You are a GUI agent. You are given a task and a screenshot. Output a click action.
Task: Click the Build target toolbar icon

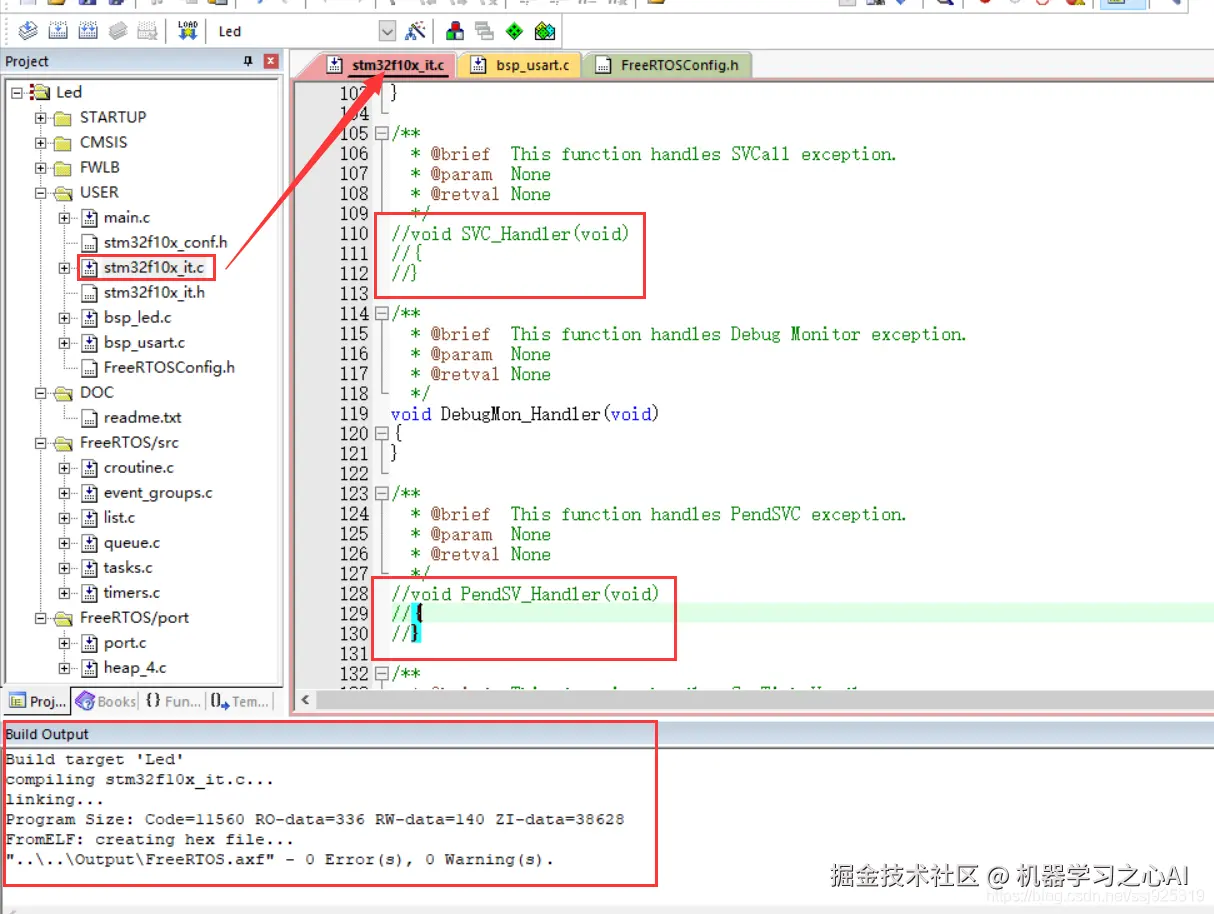(58, 31)
